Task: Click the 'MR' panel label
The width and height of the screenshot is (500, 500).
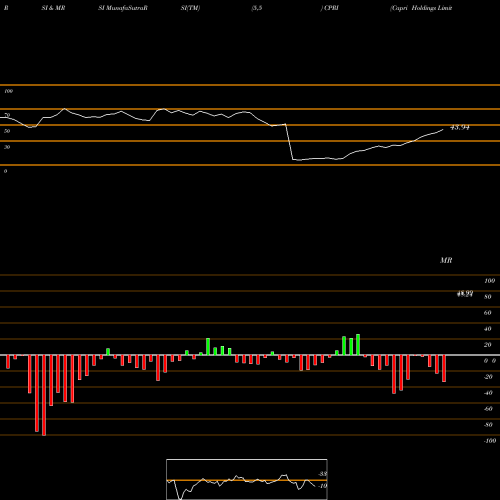Action: click(x=446, y=260)
